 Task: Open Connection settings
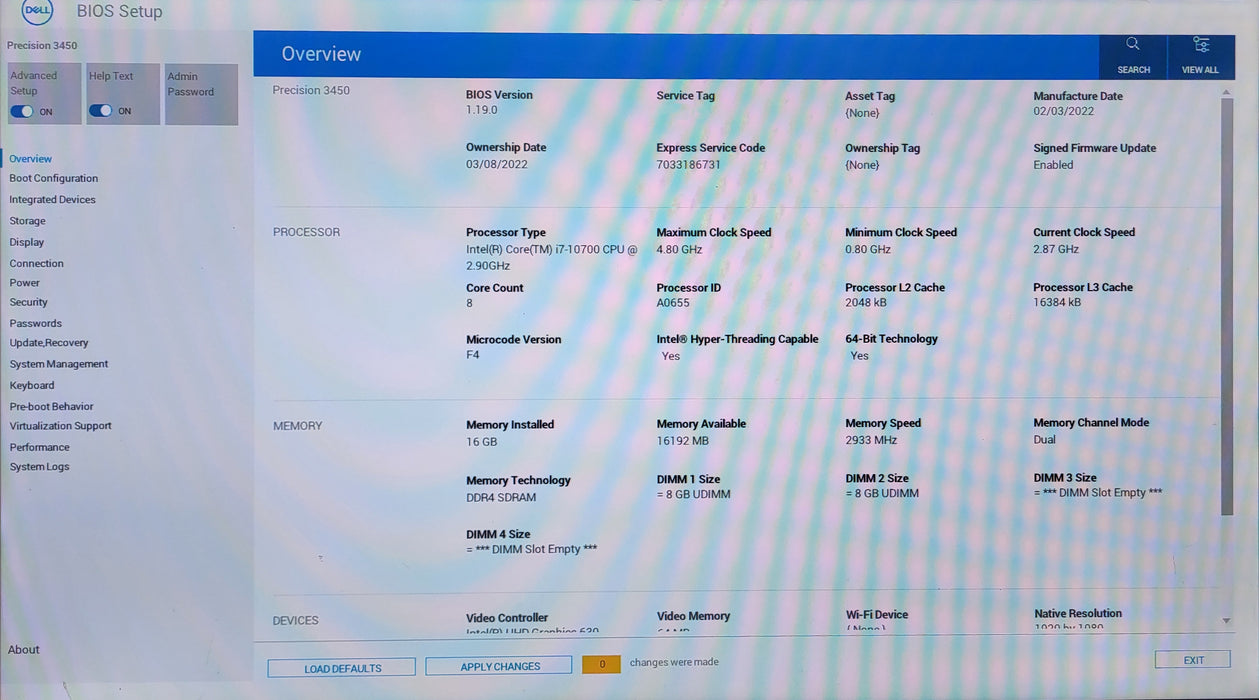(x=37, y=264)
